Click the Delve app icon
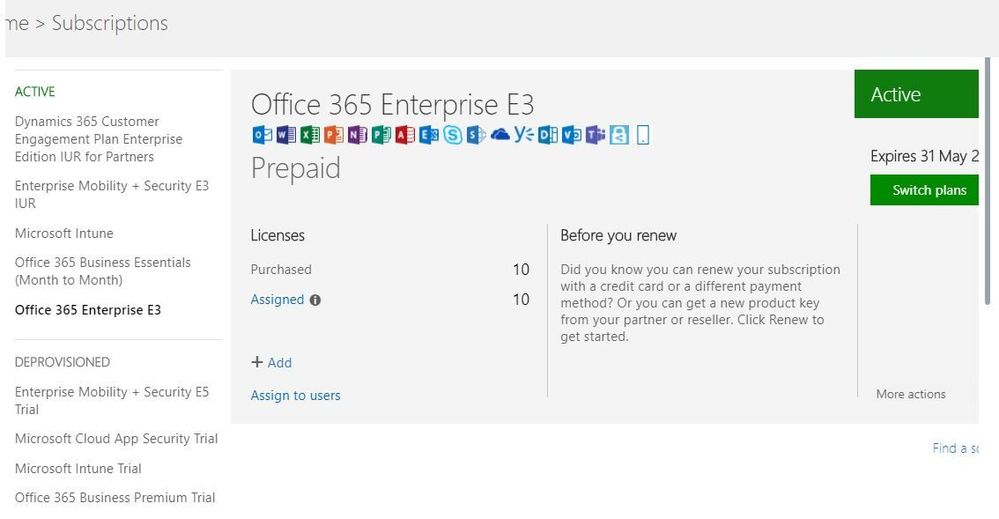The width and height of the screenshot is (999, 519). point(547,135)
